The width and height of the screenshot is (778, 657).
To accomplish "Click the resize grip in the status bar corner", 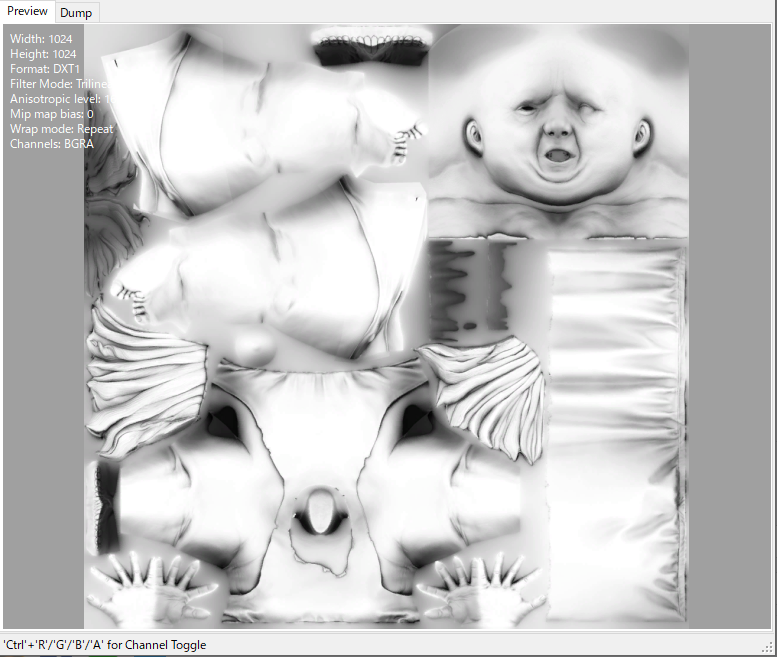I will (767, 646).
